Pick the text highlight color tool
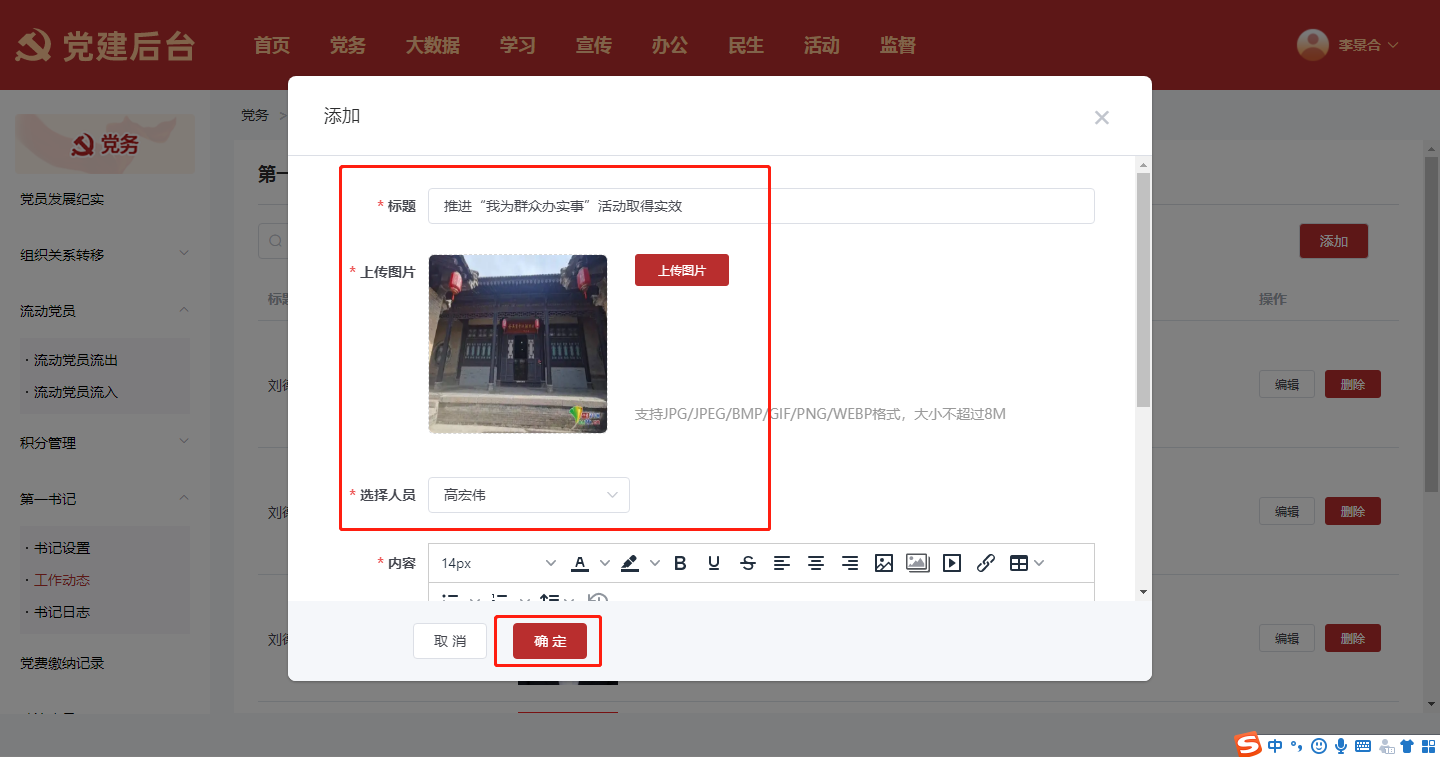This screenshot has width=1440, height=757. (630, 563)
